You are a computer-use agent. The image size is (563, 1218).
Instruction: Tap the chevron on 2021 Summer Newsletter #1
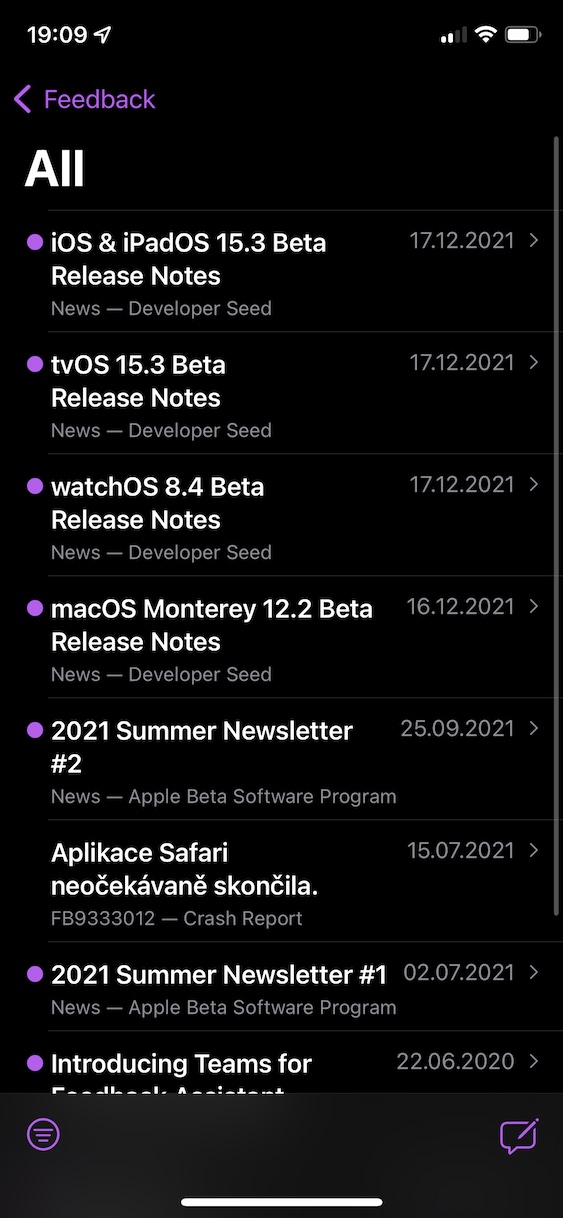(534, 972)
